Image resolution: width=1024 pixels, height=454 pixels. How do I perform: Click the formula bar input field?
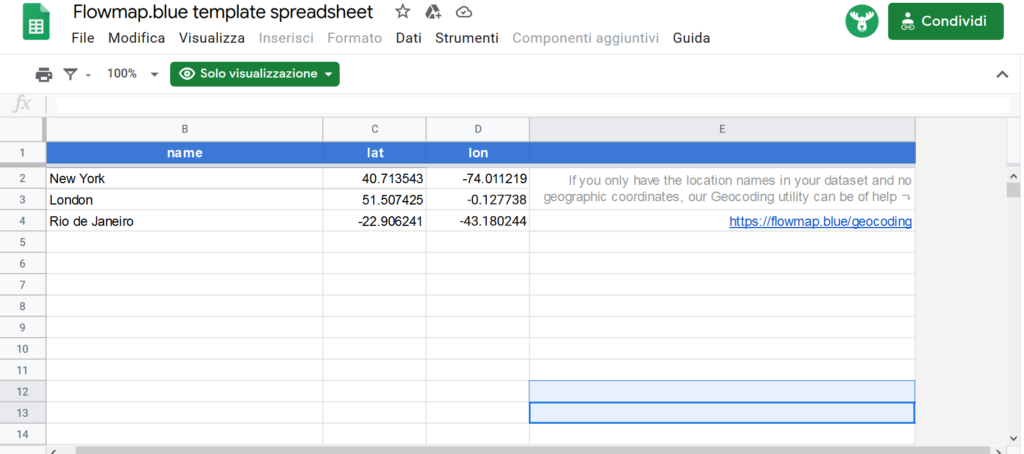pos(530,105)
